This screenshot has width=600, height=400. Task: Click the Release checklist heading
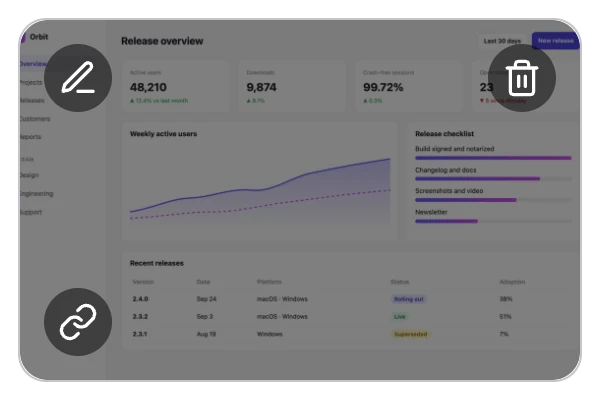click(444, 134)
